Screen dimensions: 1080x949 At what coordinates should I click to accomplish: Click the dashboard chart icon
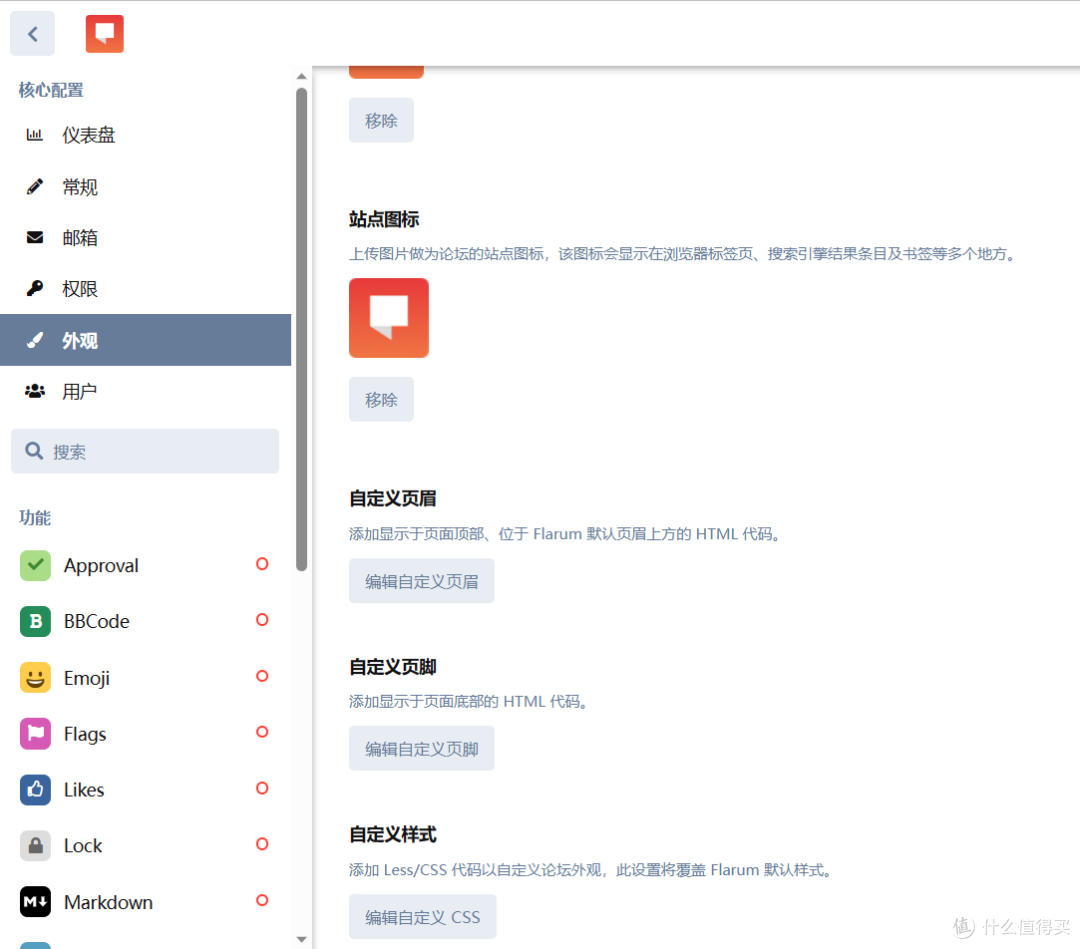[x=34, y=135]
